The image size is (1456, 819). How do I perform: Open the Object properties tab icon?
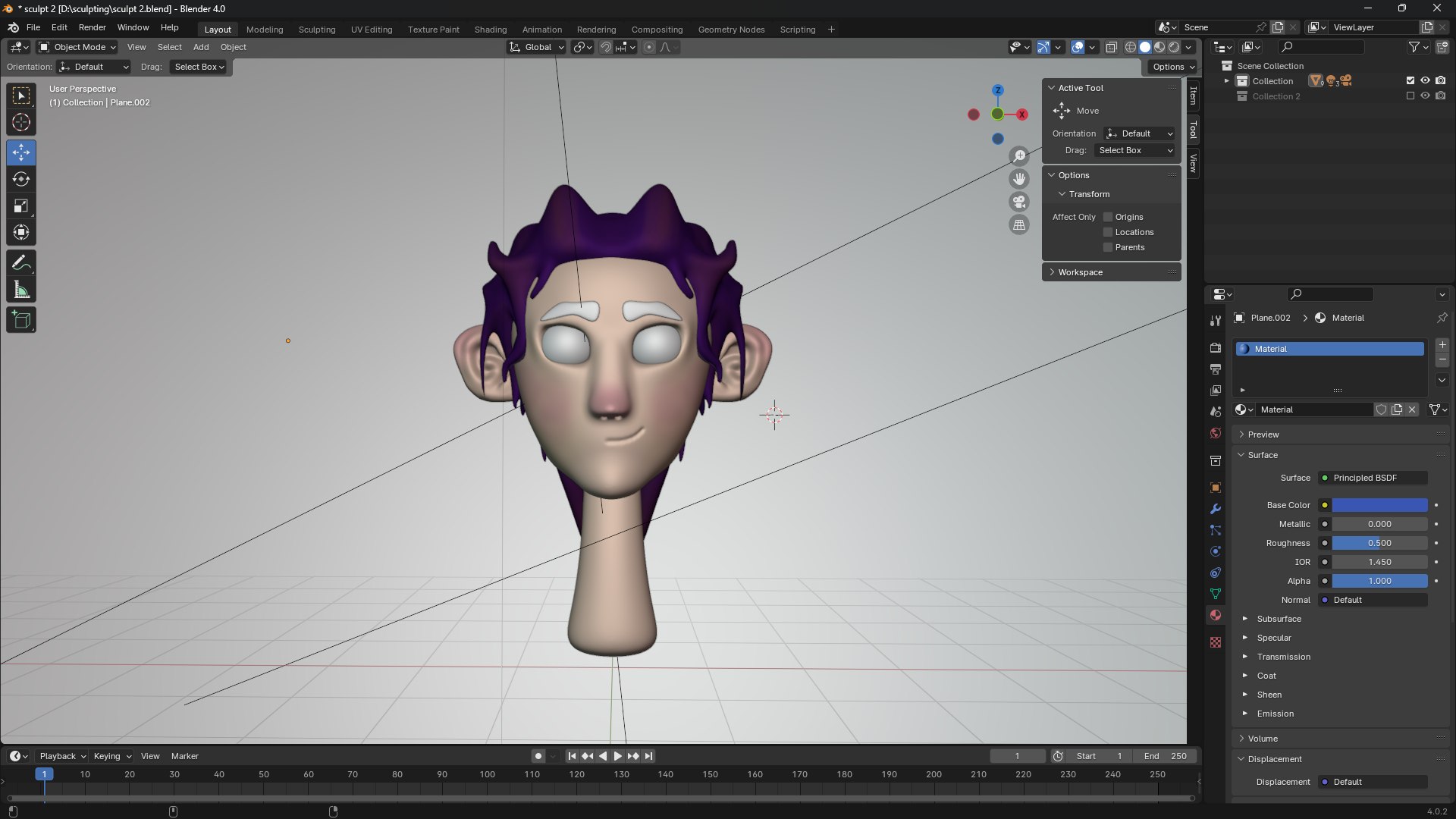click(x=1216, y=488)
